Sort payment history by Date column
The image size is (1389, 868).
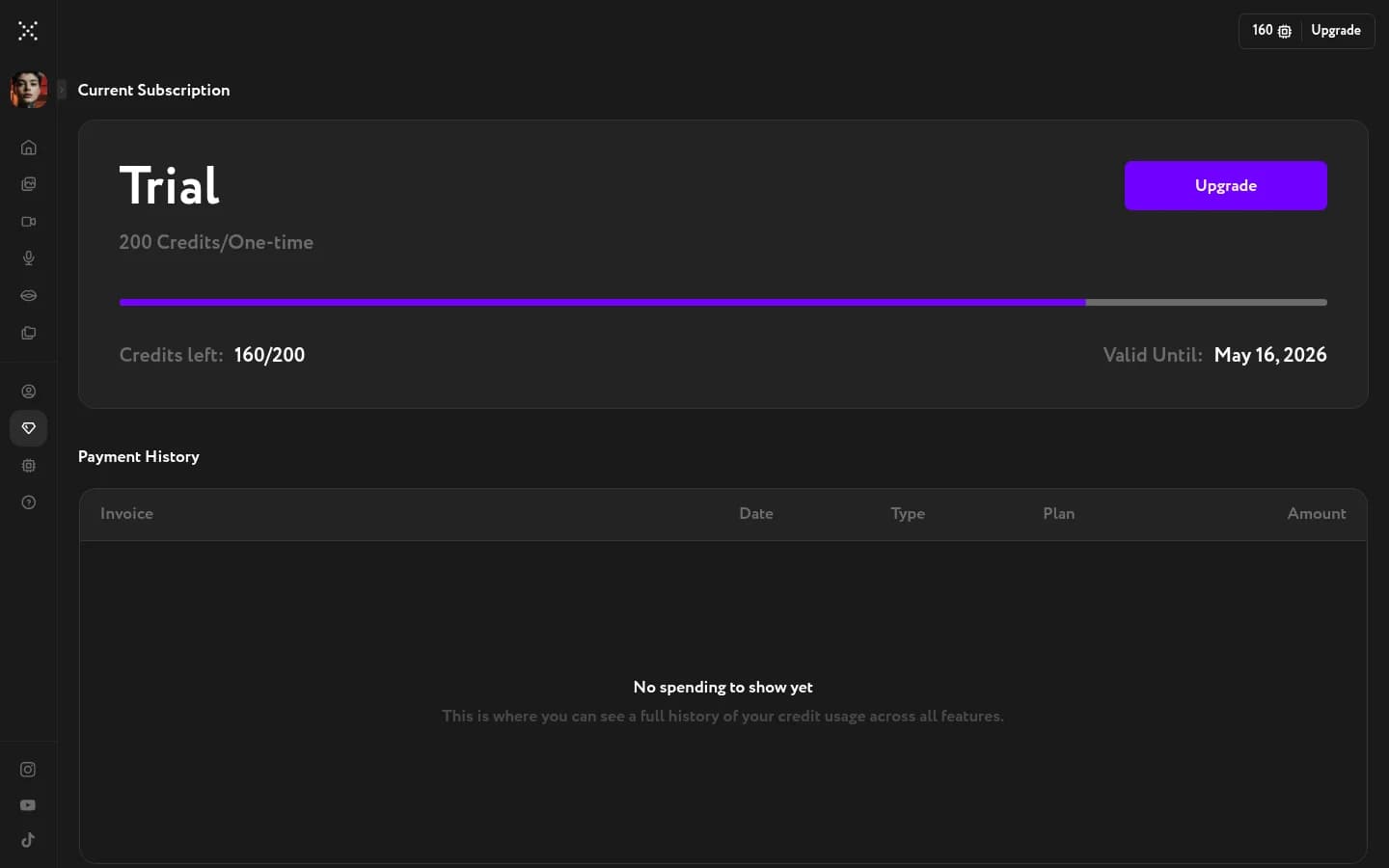click(x=755, y=514)
